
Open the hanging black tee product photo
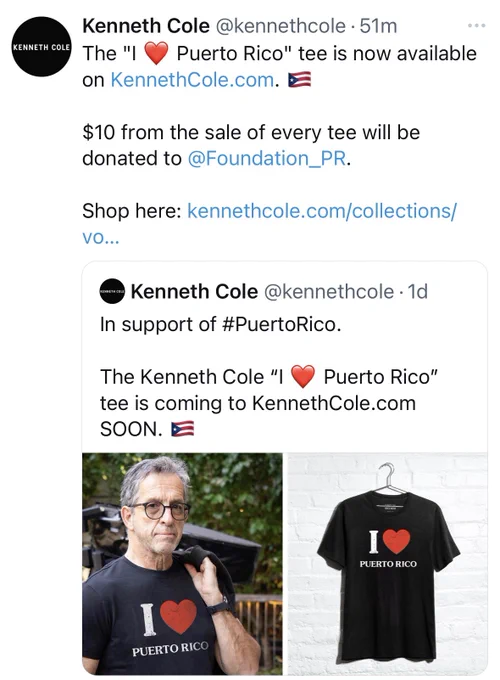pyautogui.click(x=388, y=563)
